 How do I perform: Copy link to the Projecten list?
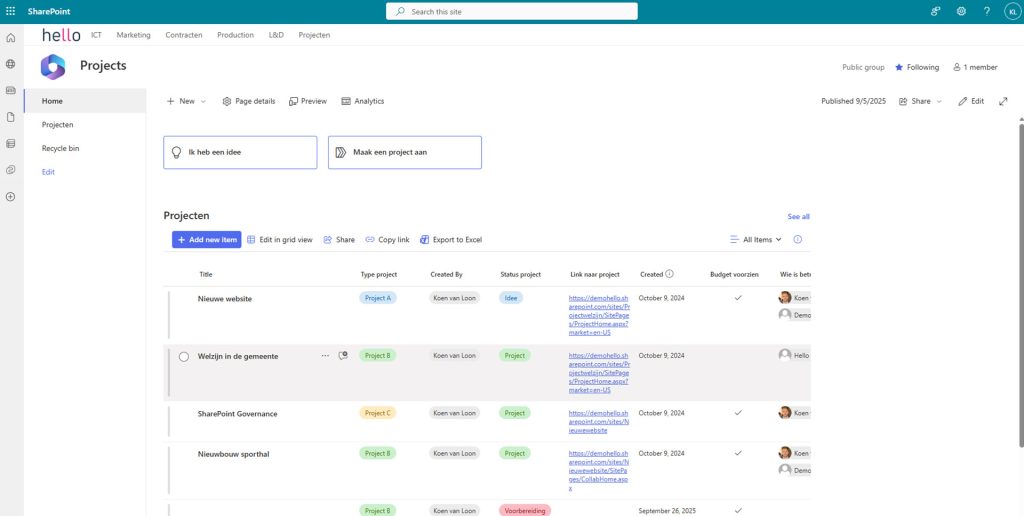click(387, 240)
